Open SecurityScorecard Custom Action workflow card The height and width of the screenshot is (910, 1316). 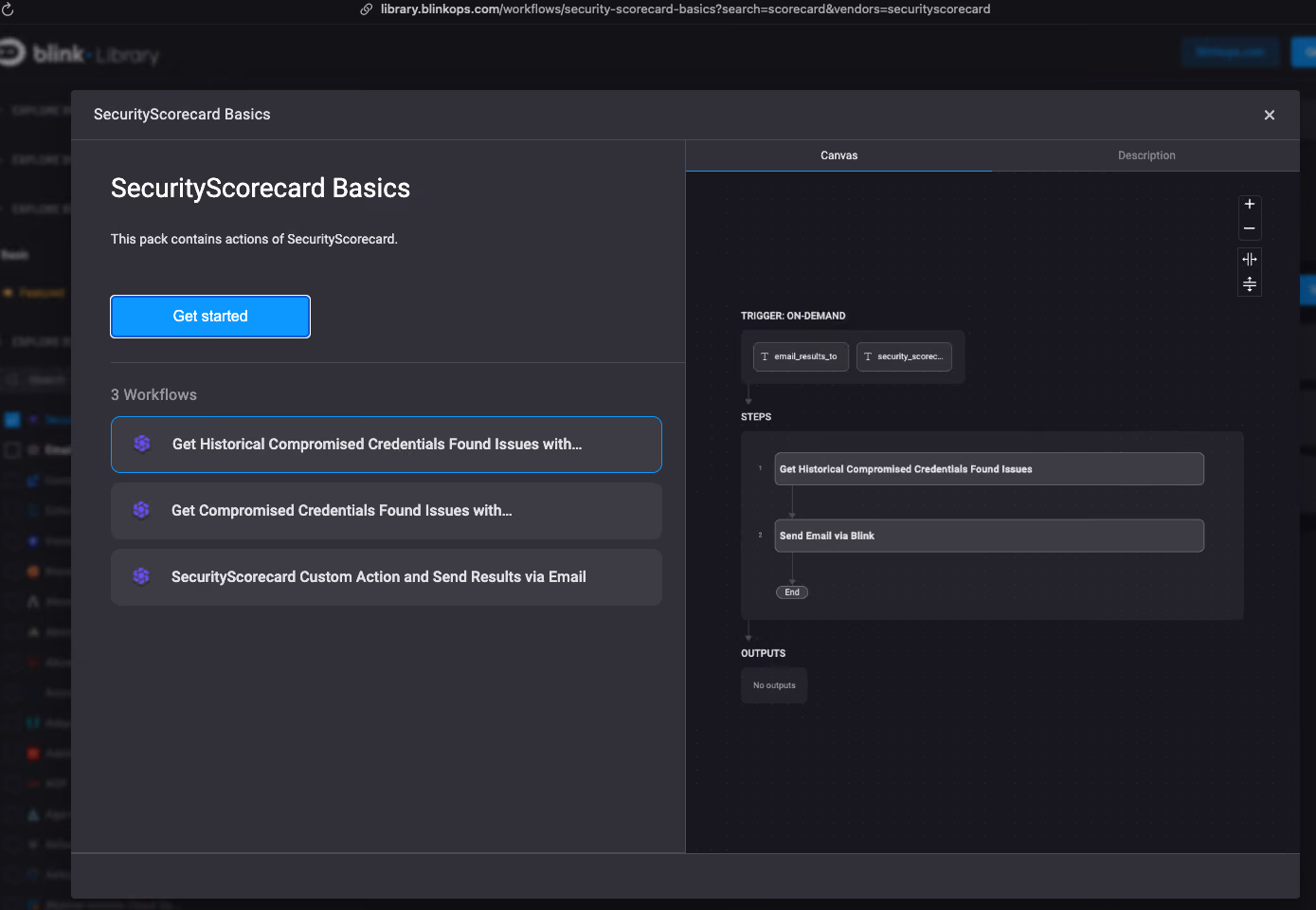pos(387,577)
